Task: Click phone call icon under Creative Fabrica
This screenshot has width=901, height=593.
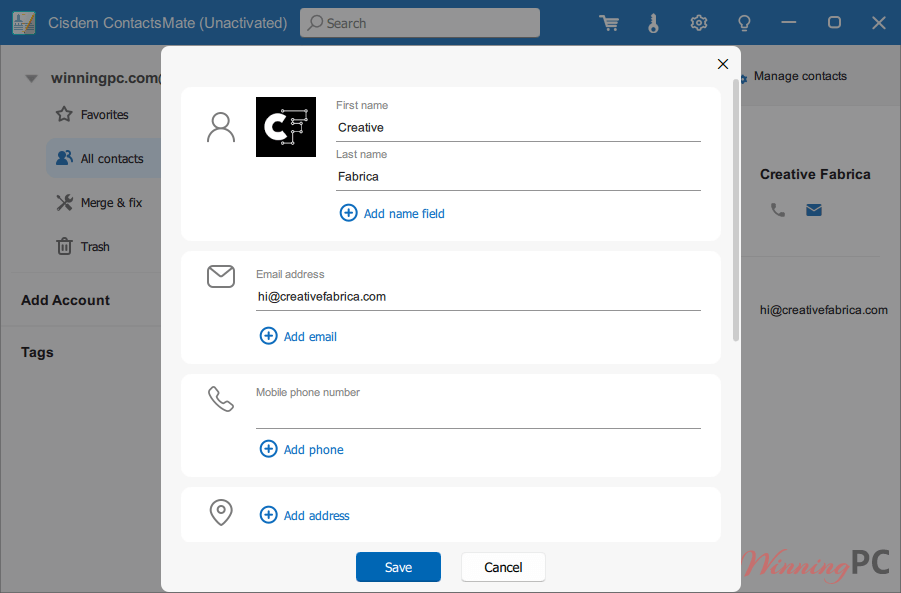Action: [777, 210]
